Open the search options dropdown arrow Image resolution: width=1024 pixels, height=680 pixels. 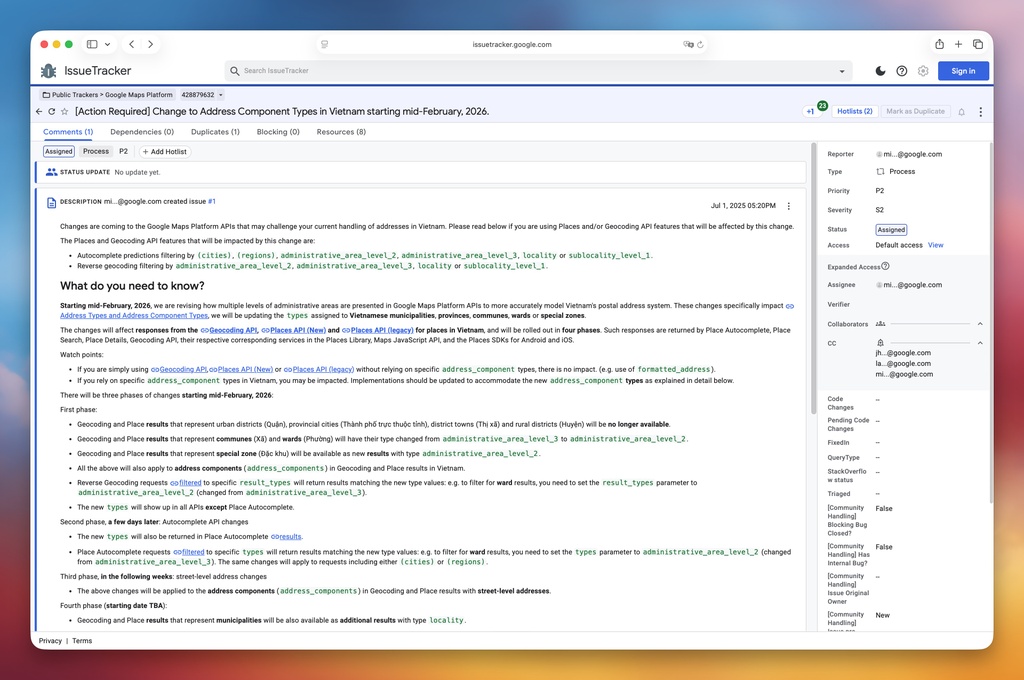click(x=840, y=71)
